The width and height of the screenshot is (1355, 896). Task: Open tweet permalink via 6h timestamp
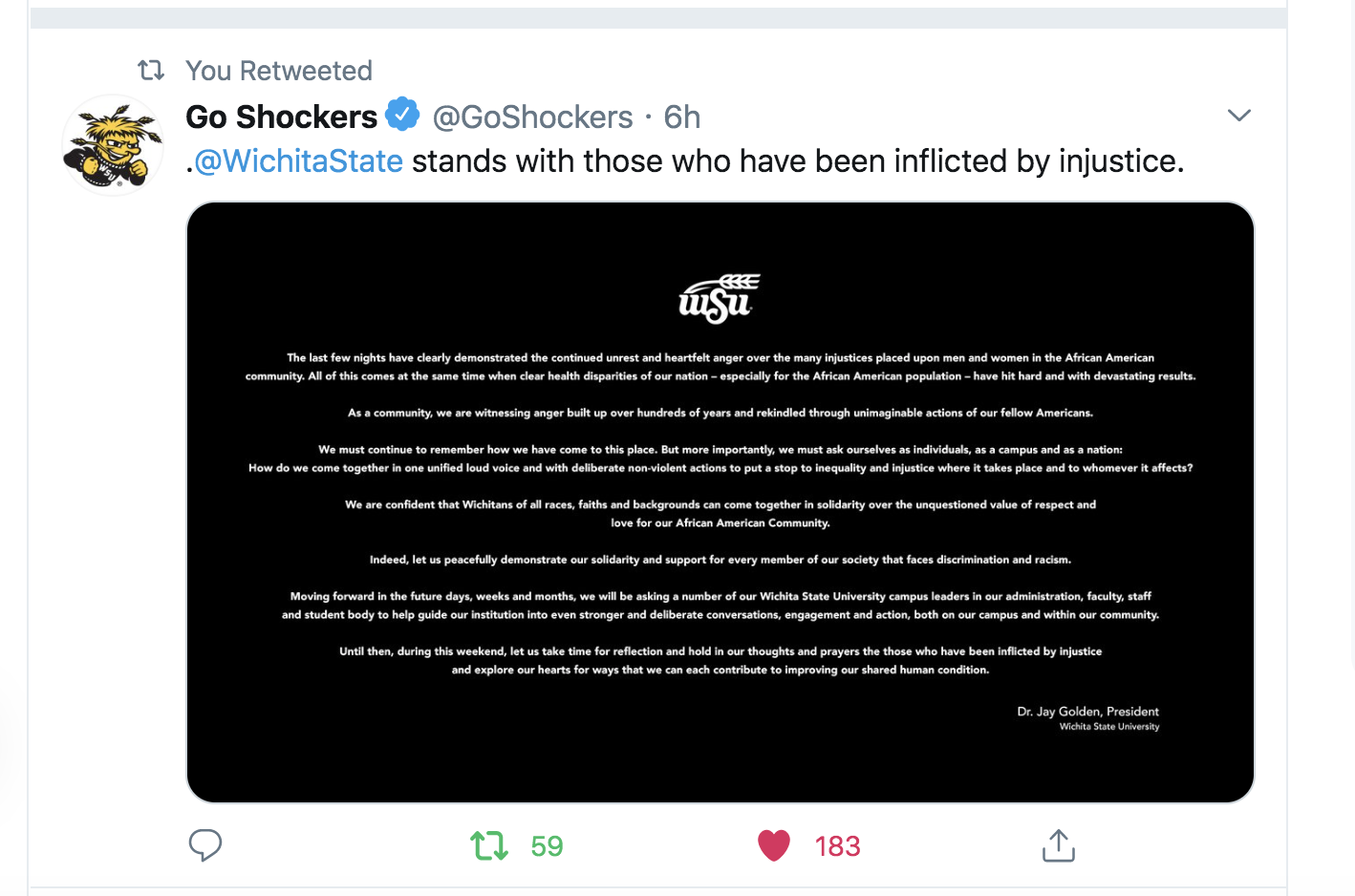682,117
